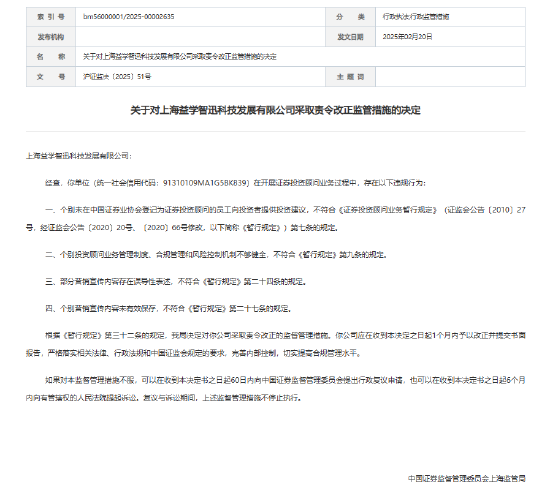The height and width of the screenshot is (493, 550).
Task: Click the paragraph beginning 如果对本监督管理措施不服
Action: point(276,389)
